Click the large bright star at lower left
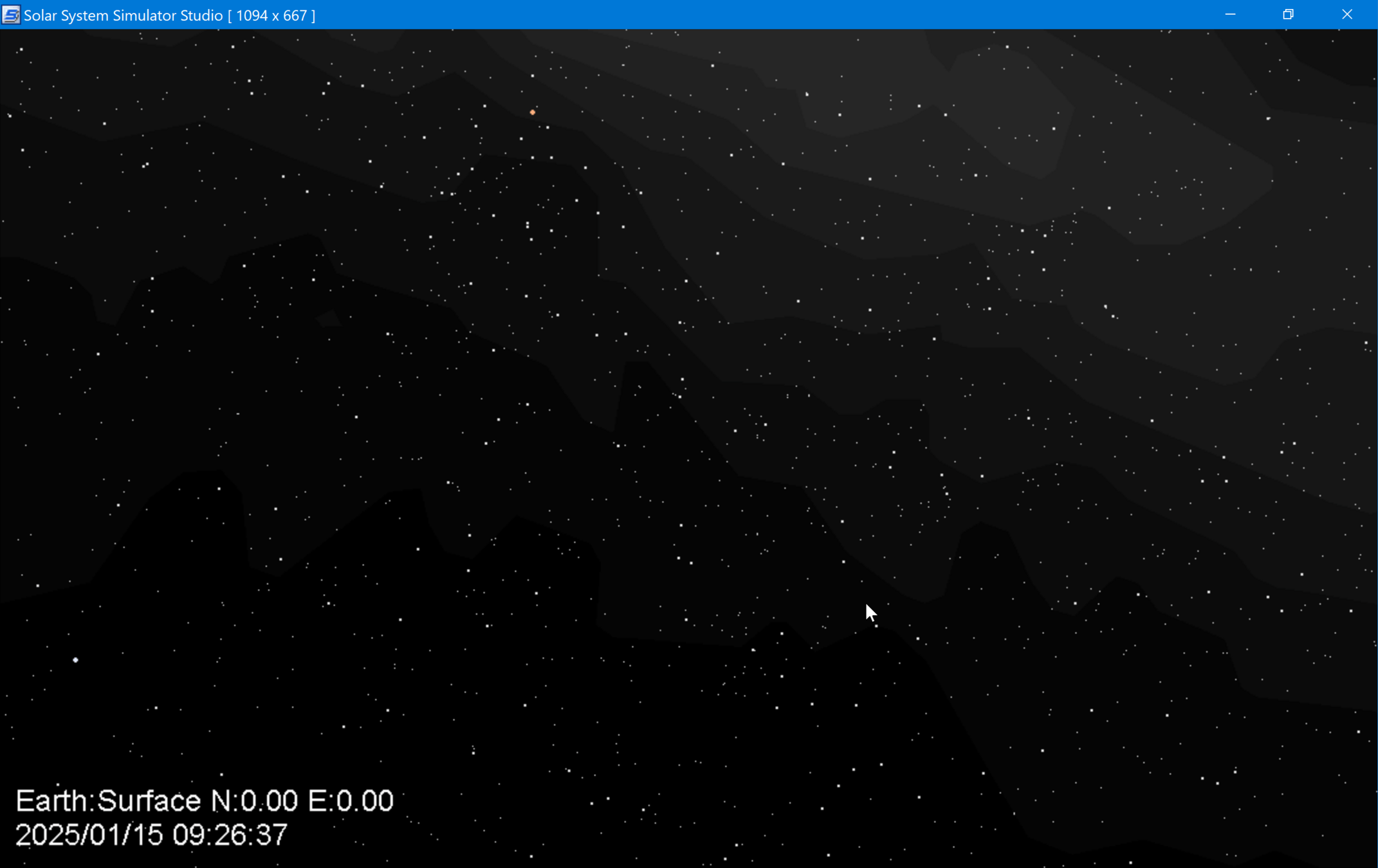Image resolution: width=1378 pixels, height=868 pixels. coord(76,660)
